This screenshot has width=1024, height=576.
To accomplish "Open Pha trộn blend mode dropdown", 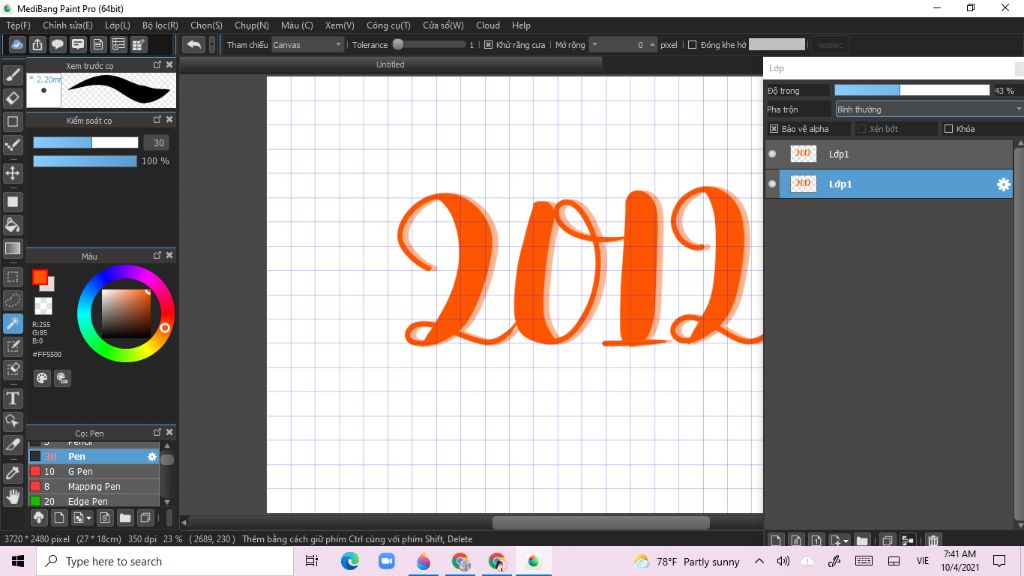I will click(x=929, y=109).
